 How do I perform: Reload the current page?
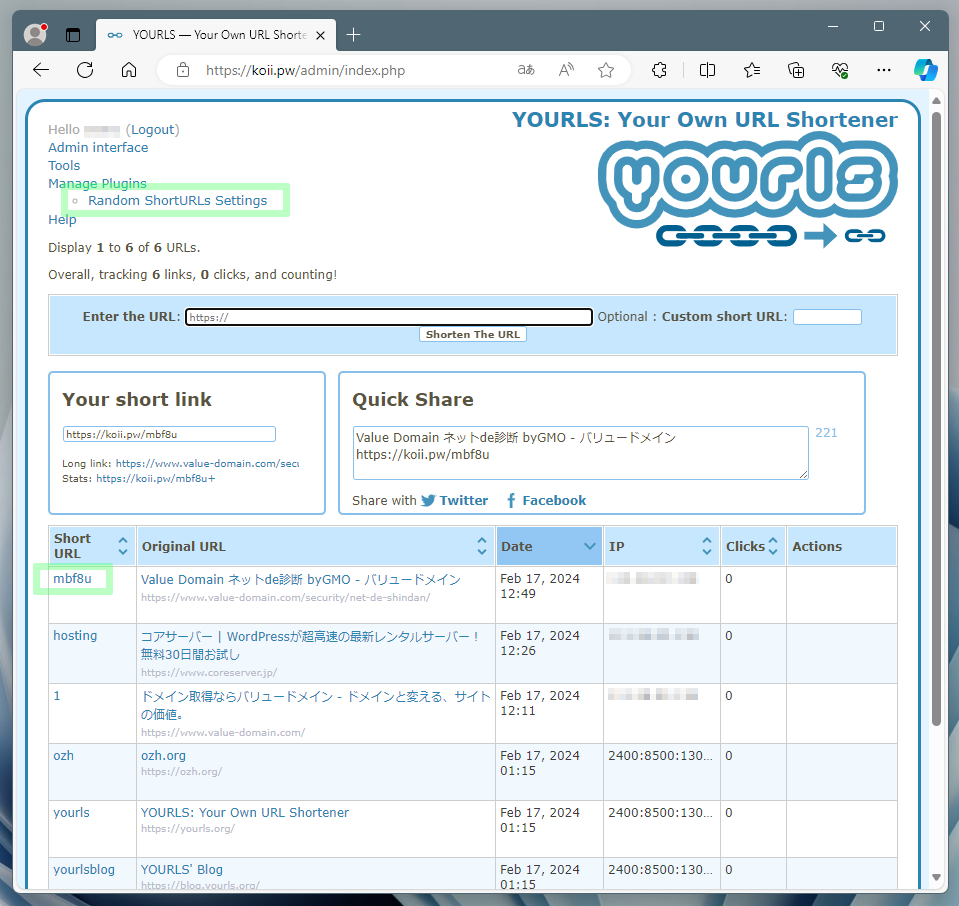tap(85, 70)
